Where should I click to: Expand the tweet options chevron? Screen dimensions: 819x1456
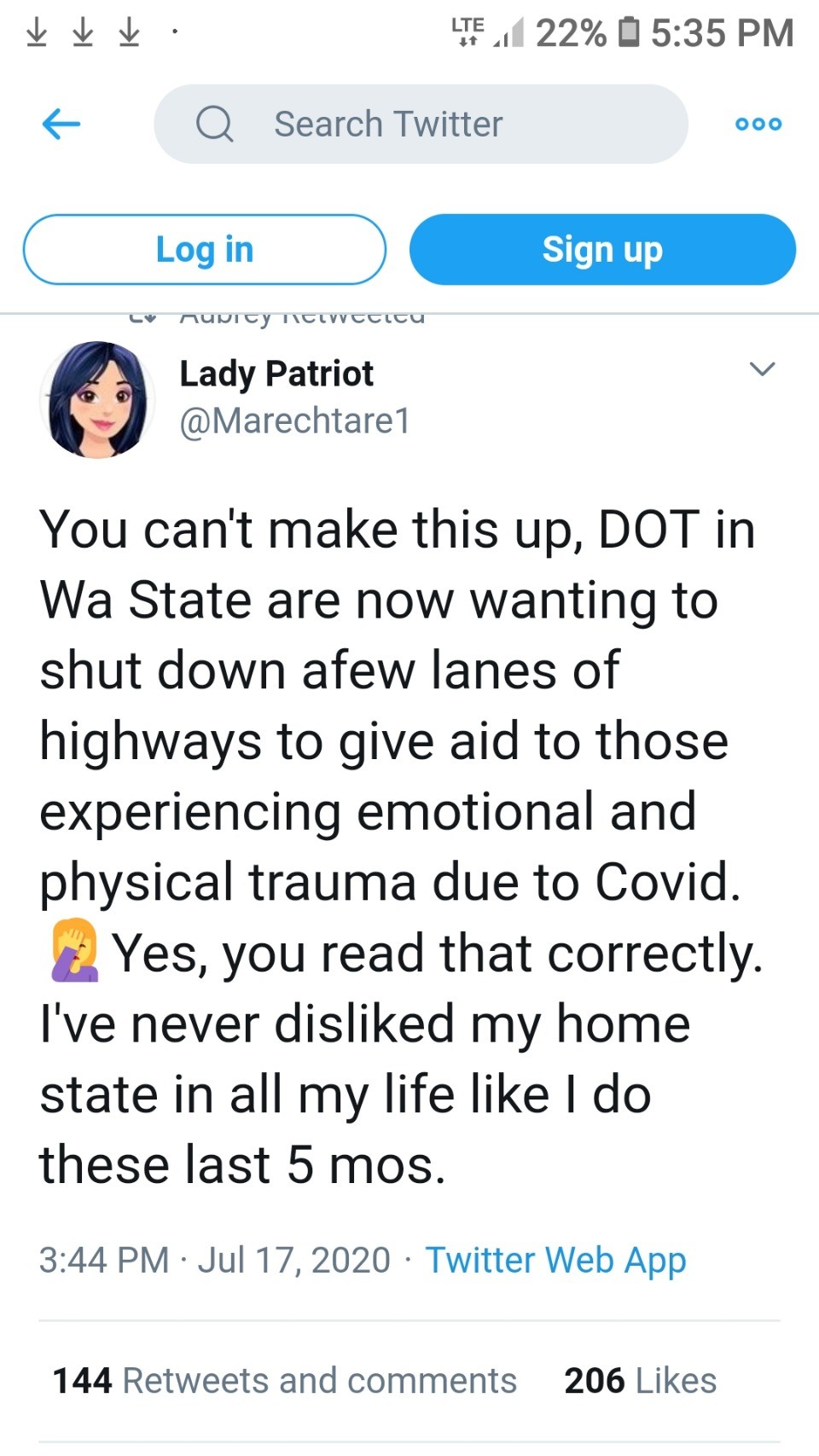761,369
